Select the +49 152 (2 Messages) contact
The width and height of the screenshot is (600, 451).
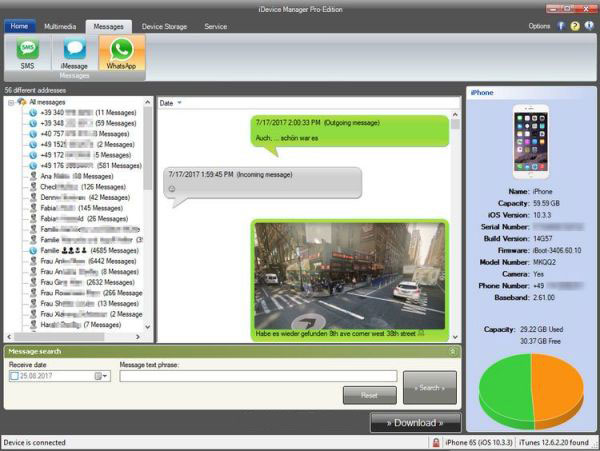[x=87, y=145]
